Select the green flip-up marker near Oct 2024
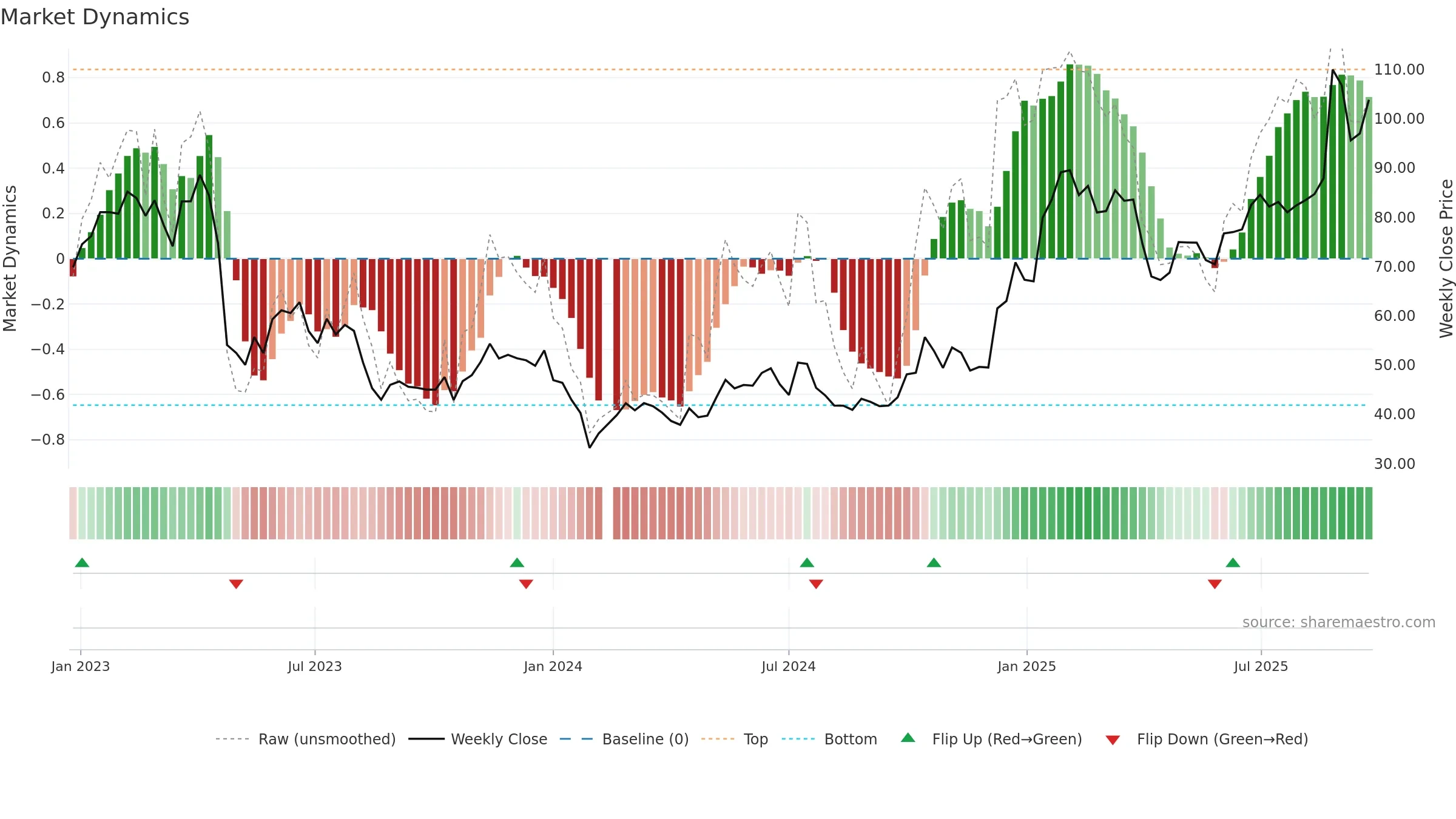The image size is (1456, 819). click(x=934, y=562)
